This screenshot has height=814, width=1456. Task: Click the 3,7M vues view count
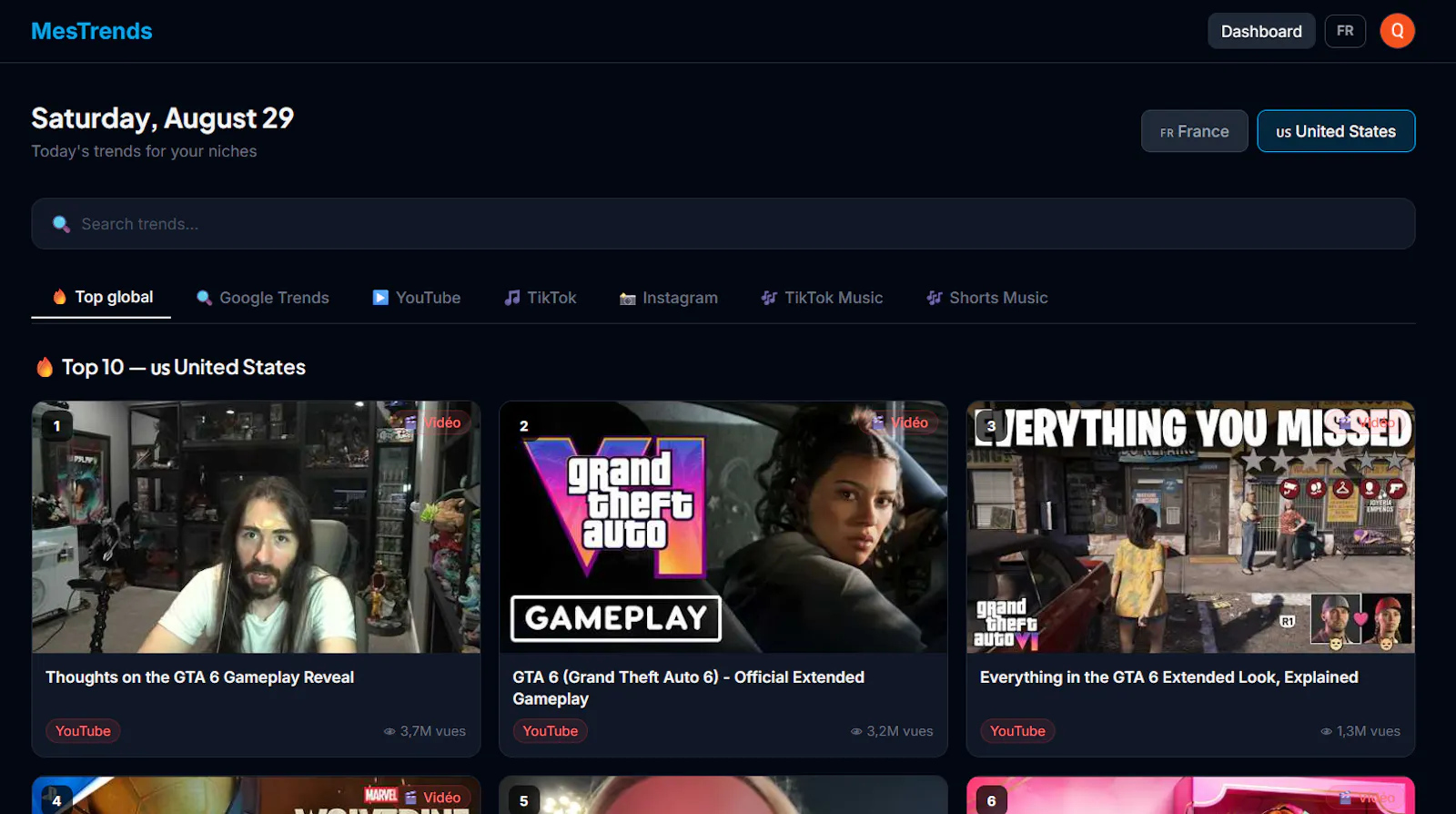[425, 731]
